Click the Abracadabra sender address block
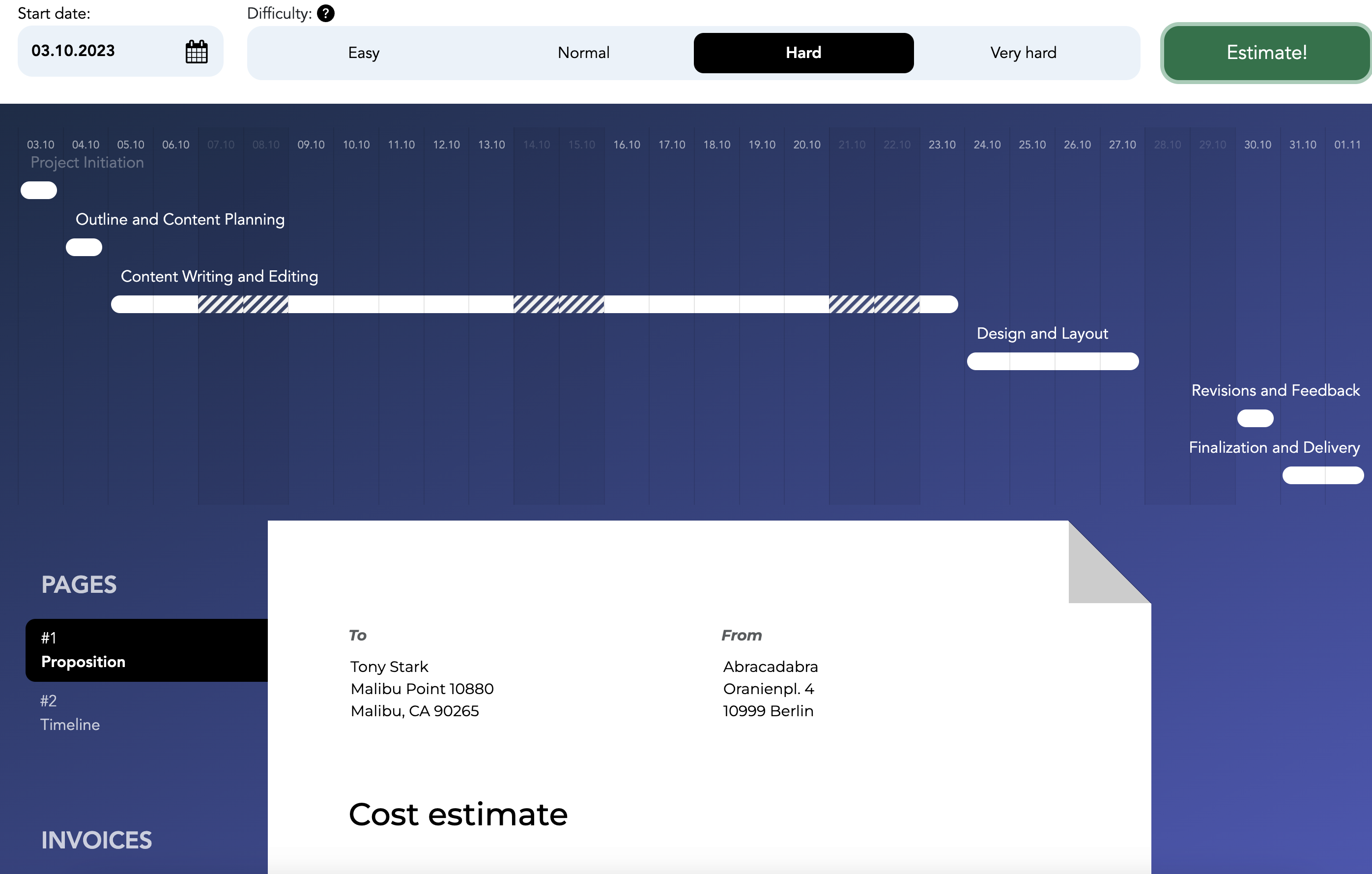This screenshot has height=874, width=1372. coord(770,689)
